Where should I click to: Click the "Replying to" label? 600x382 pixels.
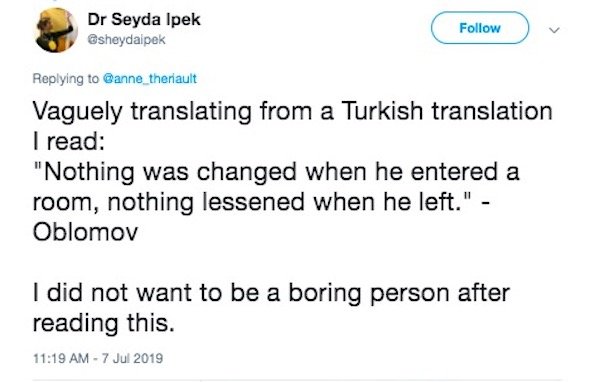(x=65, y=78)
